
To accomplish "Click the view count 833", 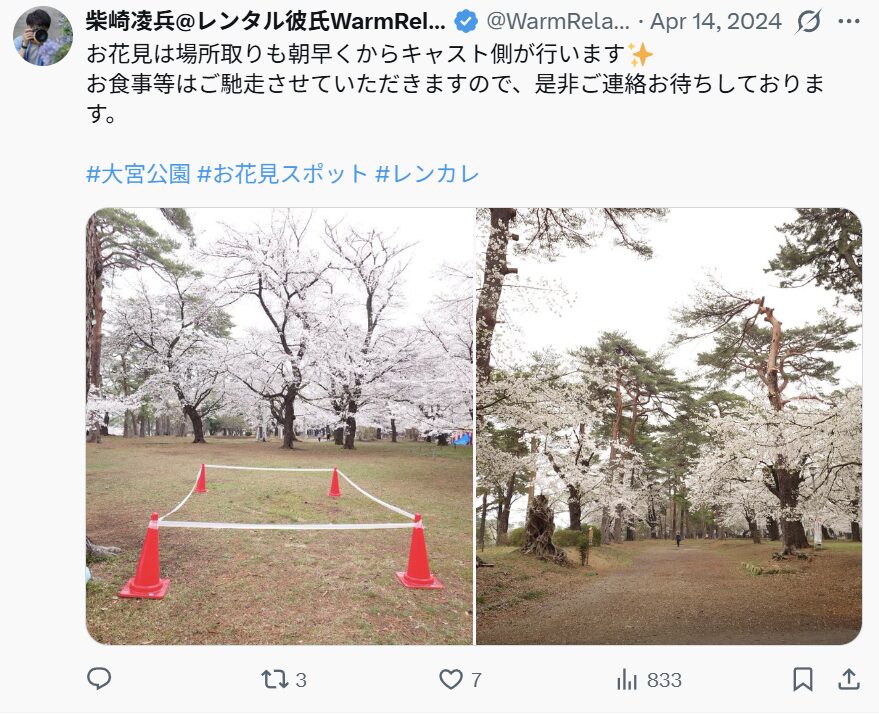I will click(664, 680).
